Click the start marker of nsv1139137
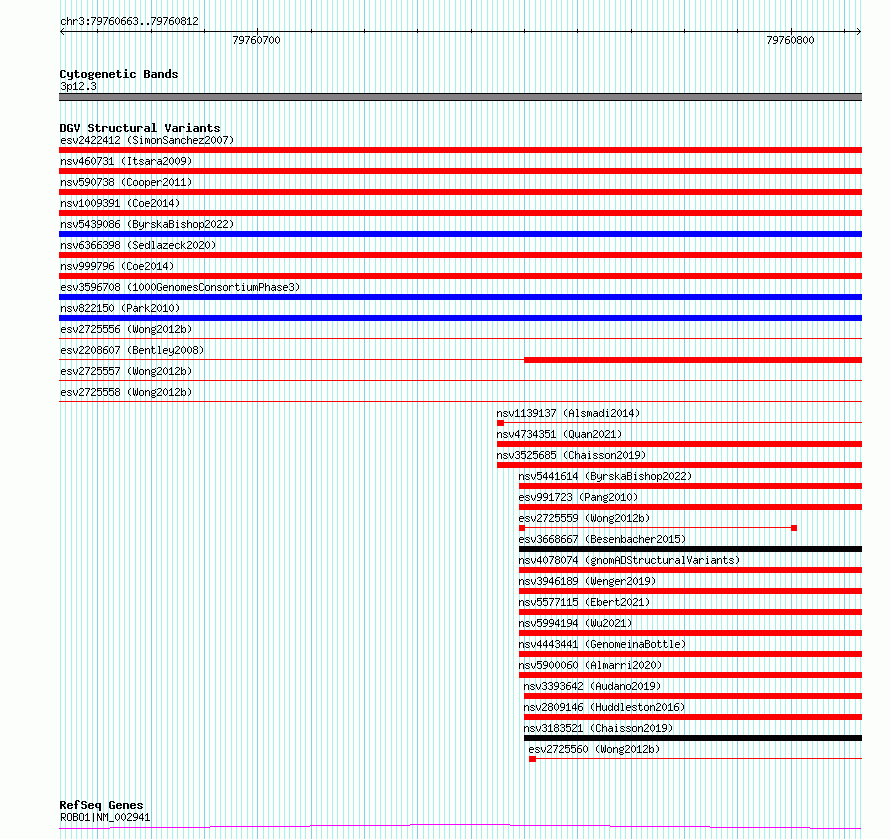The image size is (890, 839). pyautogui.click(x=501, y=423)
